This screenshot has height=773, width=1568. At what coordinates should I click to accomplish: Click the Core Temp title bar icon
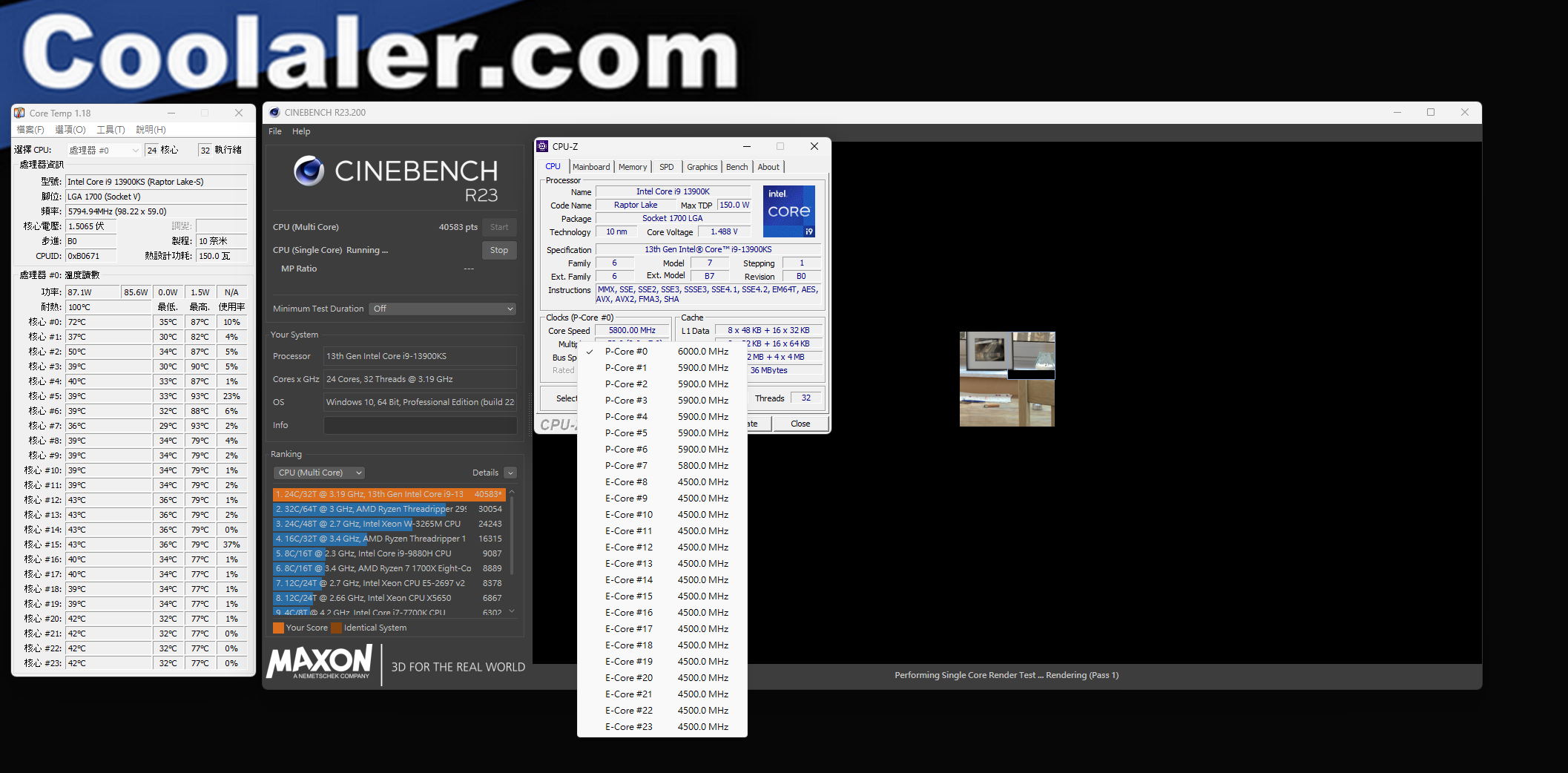point(19,113)
